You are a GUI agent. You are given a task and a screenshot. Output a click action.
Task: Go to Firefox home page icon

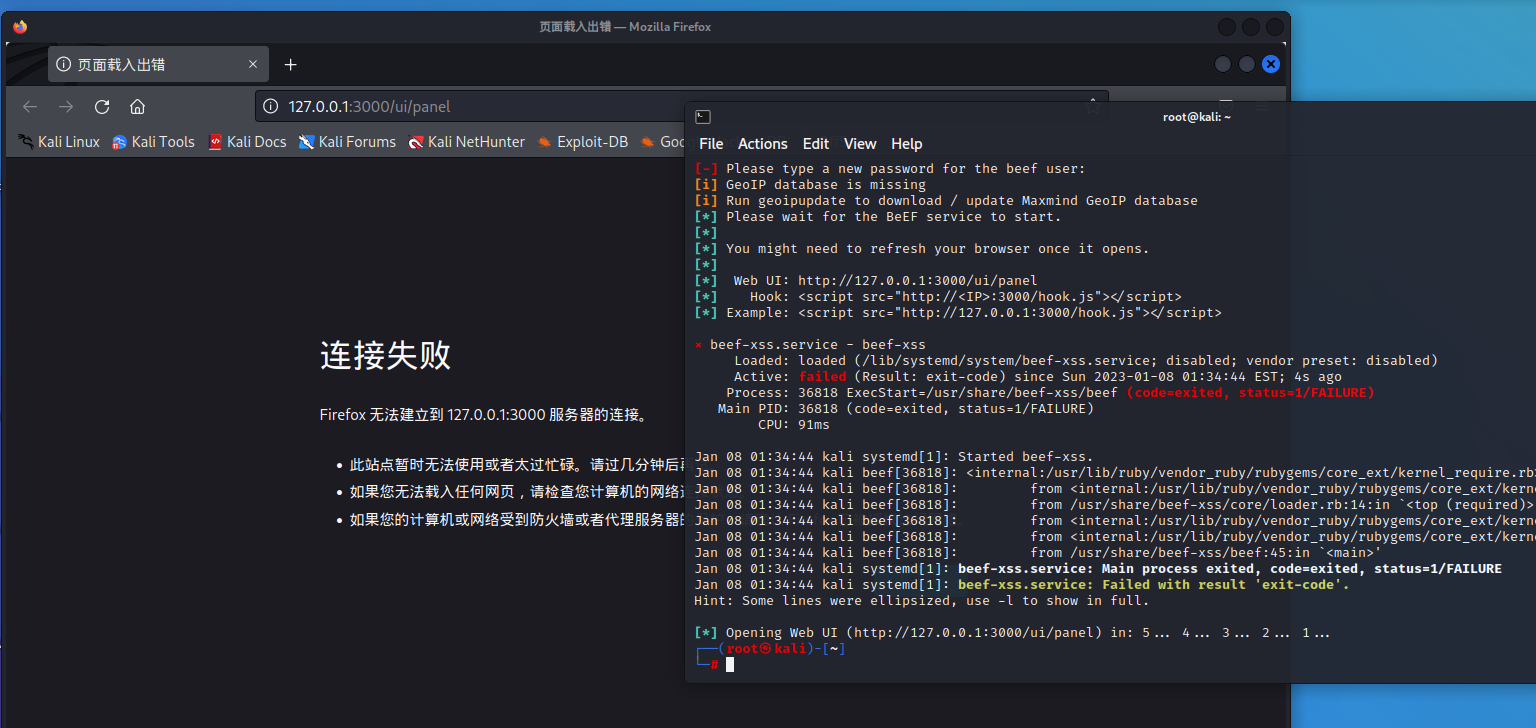tap(138, 107)
